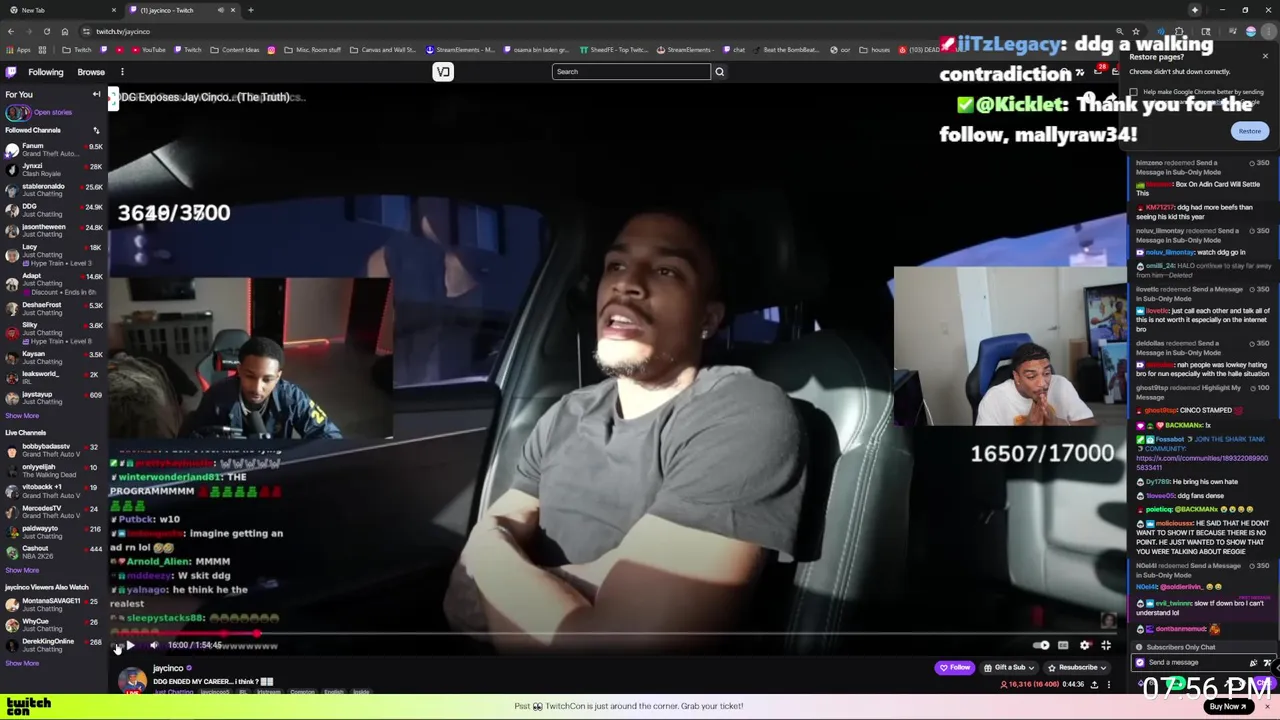Viewport: 1280px width, 720px height.
Task: Open DDG channel in sidebar
Action: 54,210
